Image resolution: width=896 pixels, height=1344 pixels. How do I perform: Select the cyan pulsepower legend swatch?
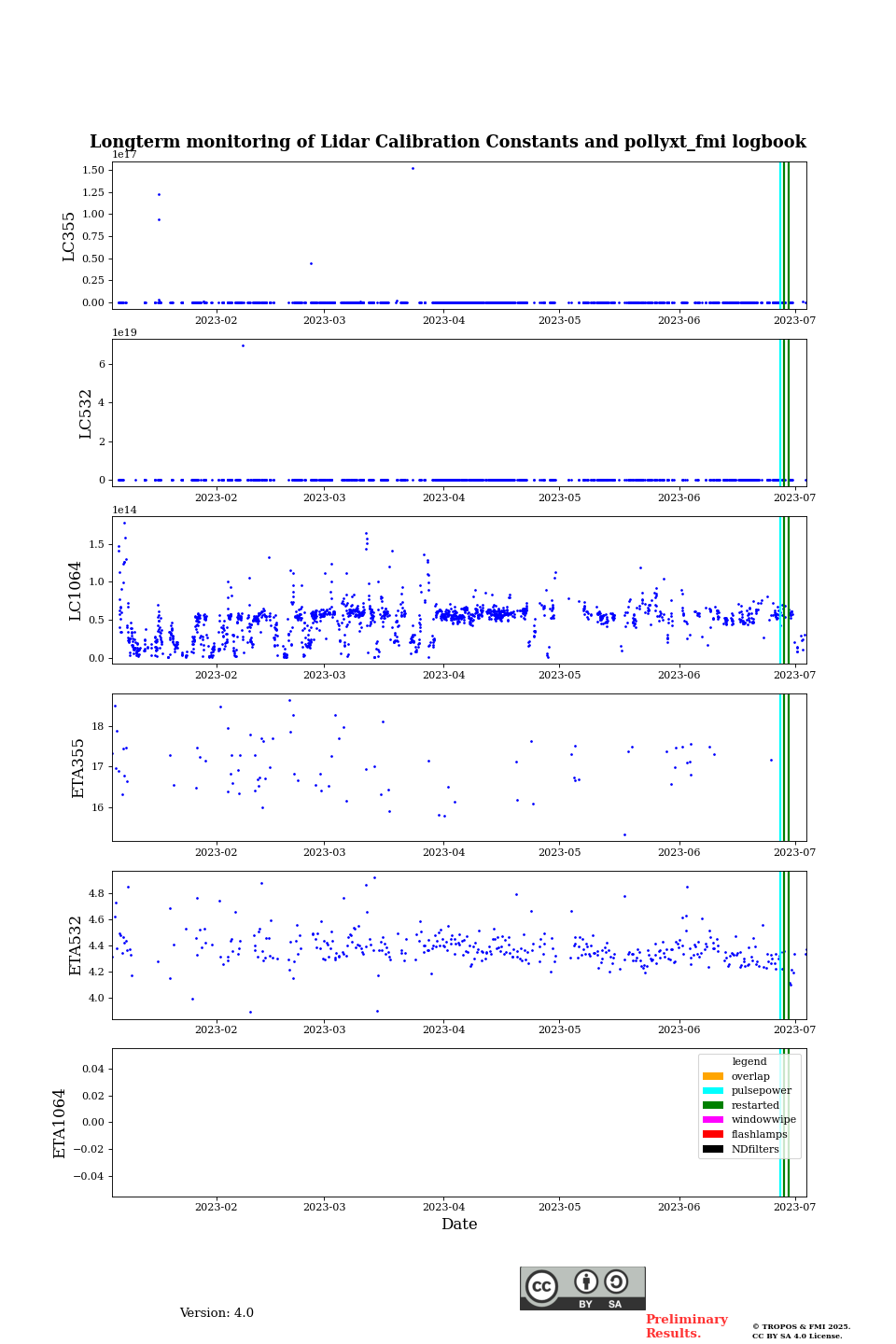tap(713, 1091)
